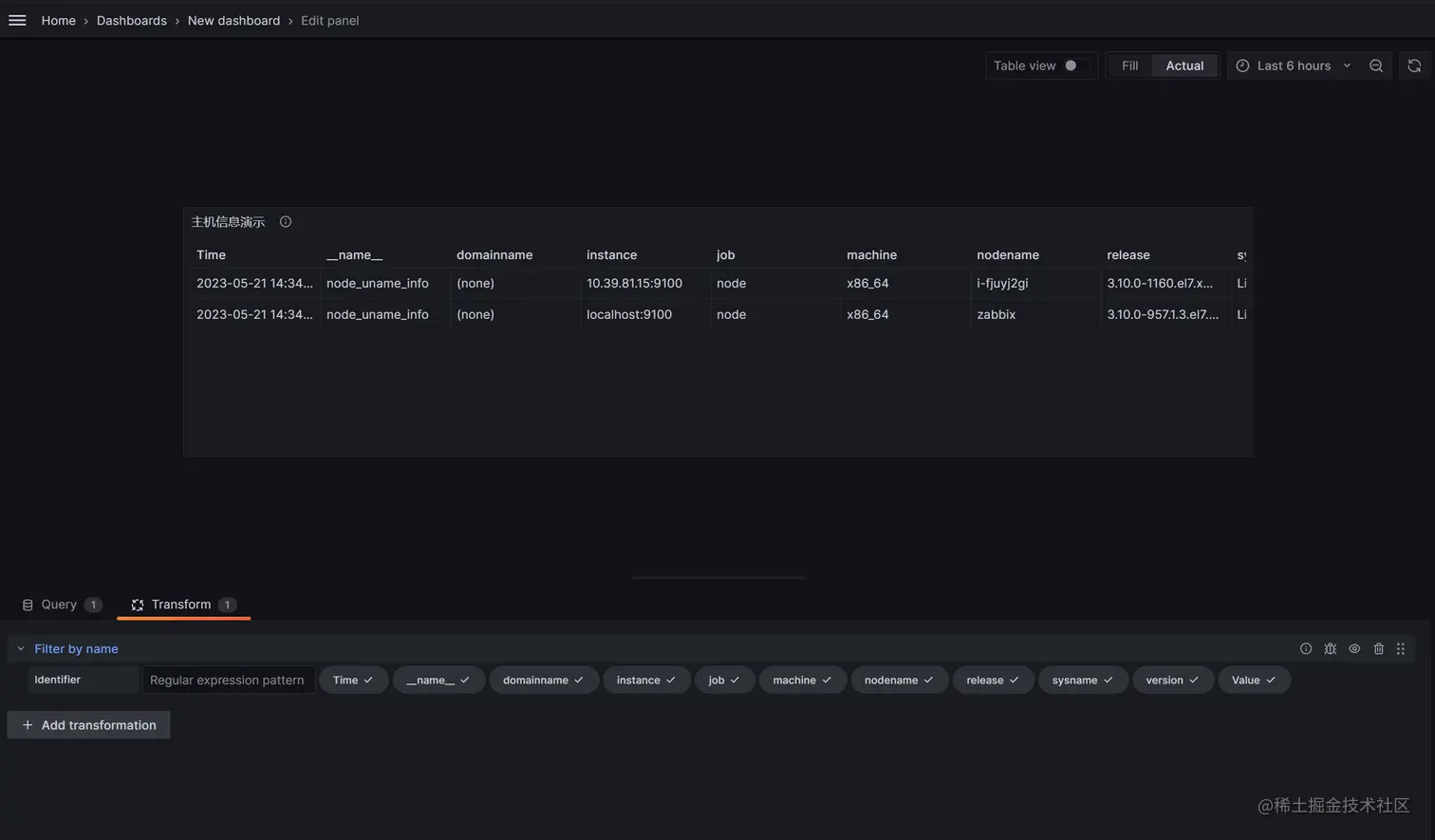The width and height of the screenshot is (1435, 840).
Task: Sort table by the machine column header
Action: pos(872,255)
